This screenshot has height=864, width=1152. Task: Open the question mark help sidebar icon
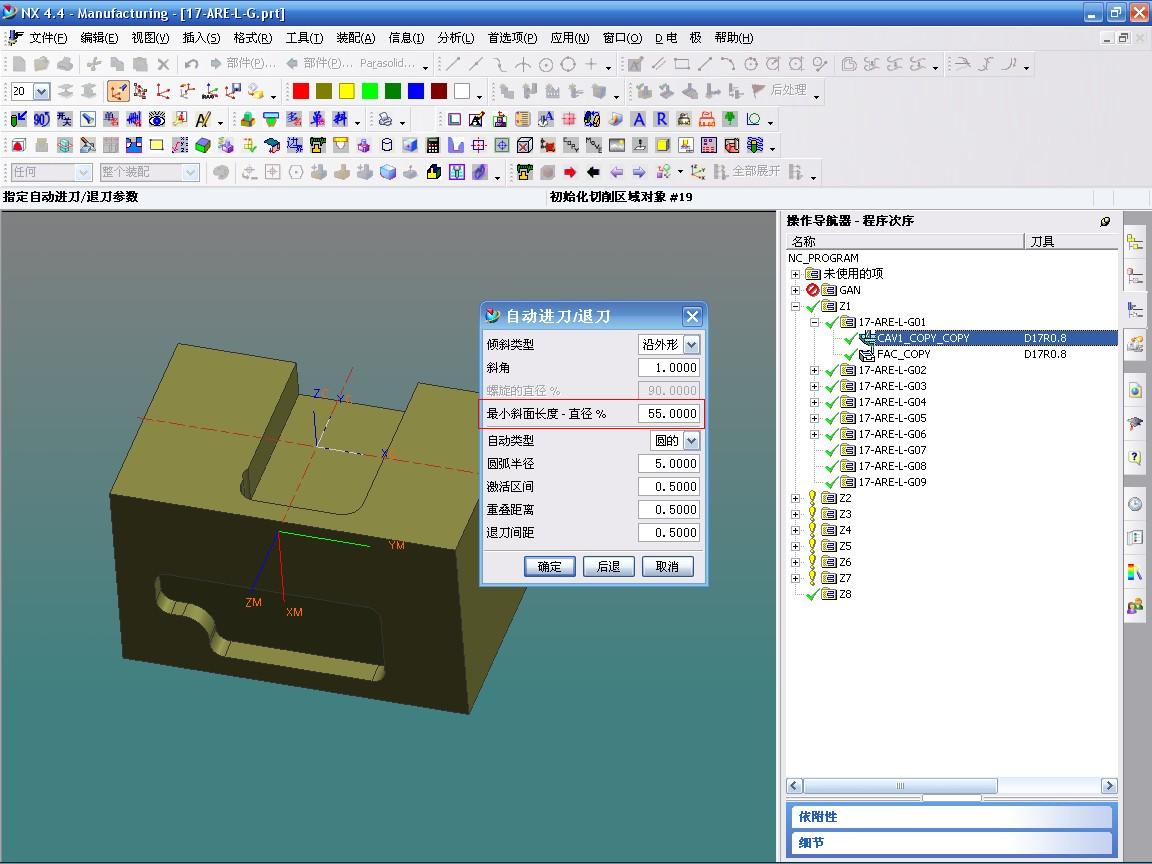click(1135, 457)
